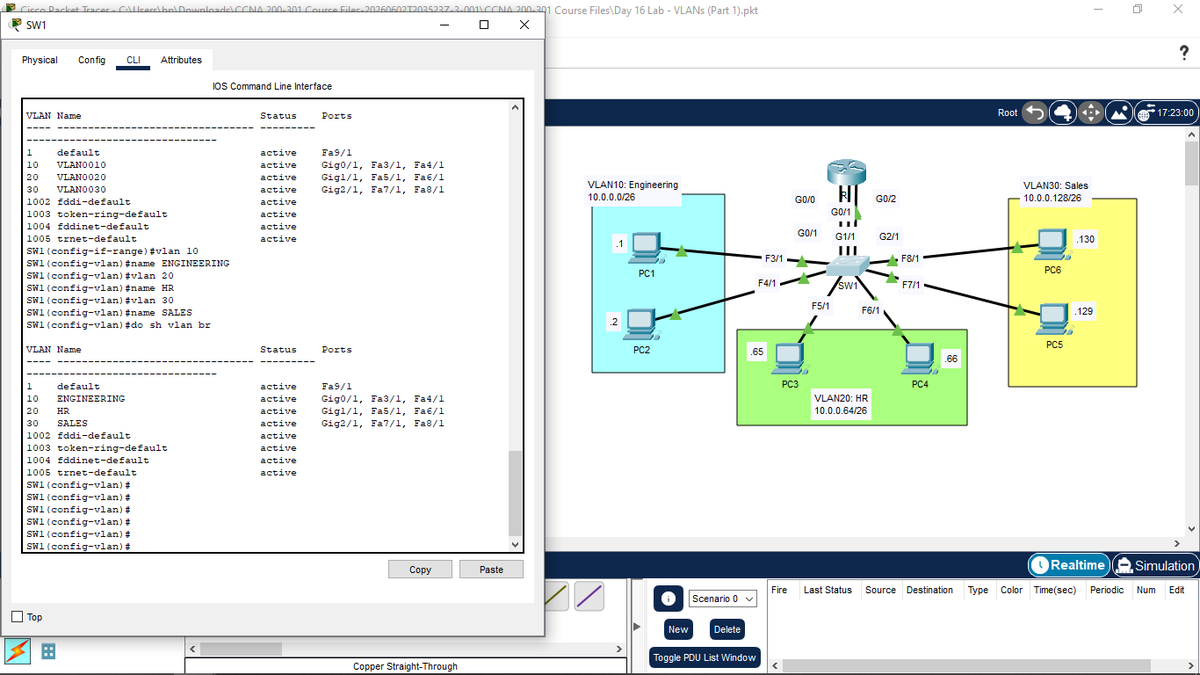This screenshot has height=675, width=1200.
Task: Select the SW1 switch in the topology
Action: click(x=848, y=265)
